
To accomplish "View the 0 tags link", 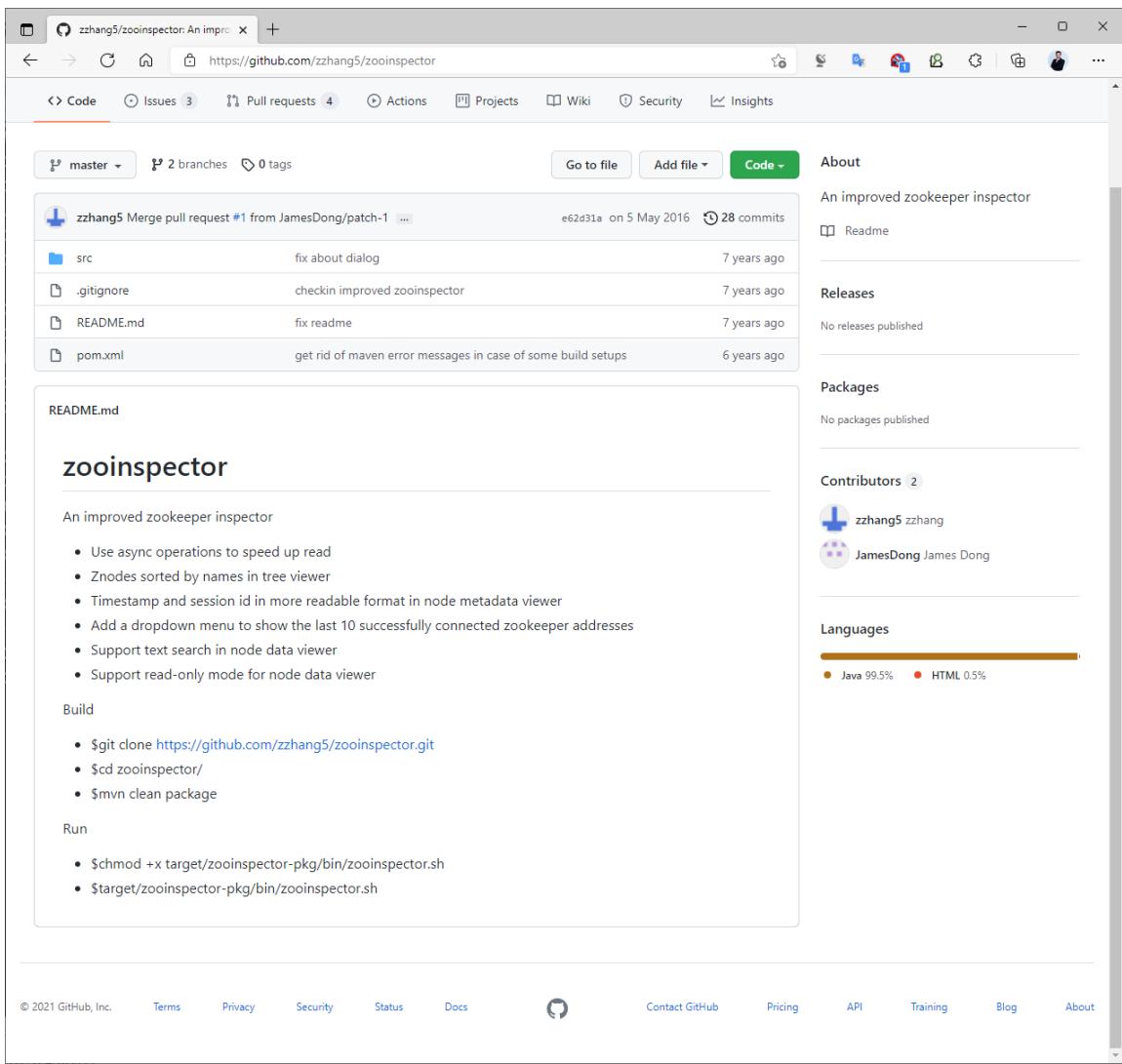I will [266, 165].
